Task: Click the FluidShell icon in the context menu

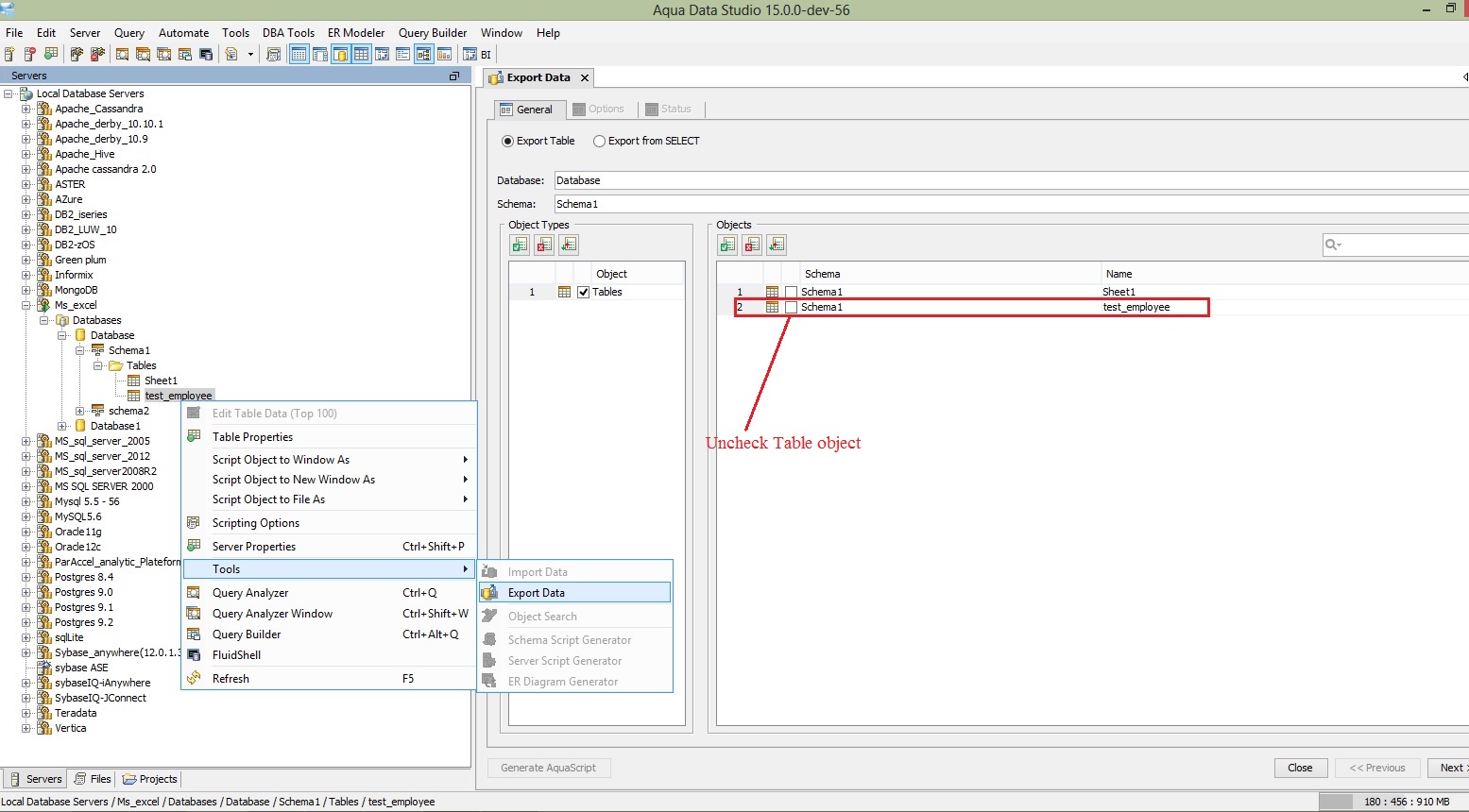Action: point(194,654)
